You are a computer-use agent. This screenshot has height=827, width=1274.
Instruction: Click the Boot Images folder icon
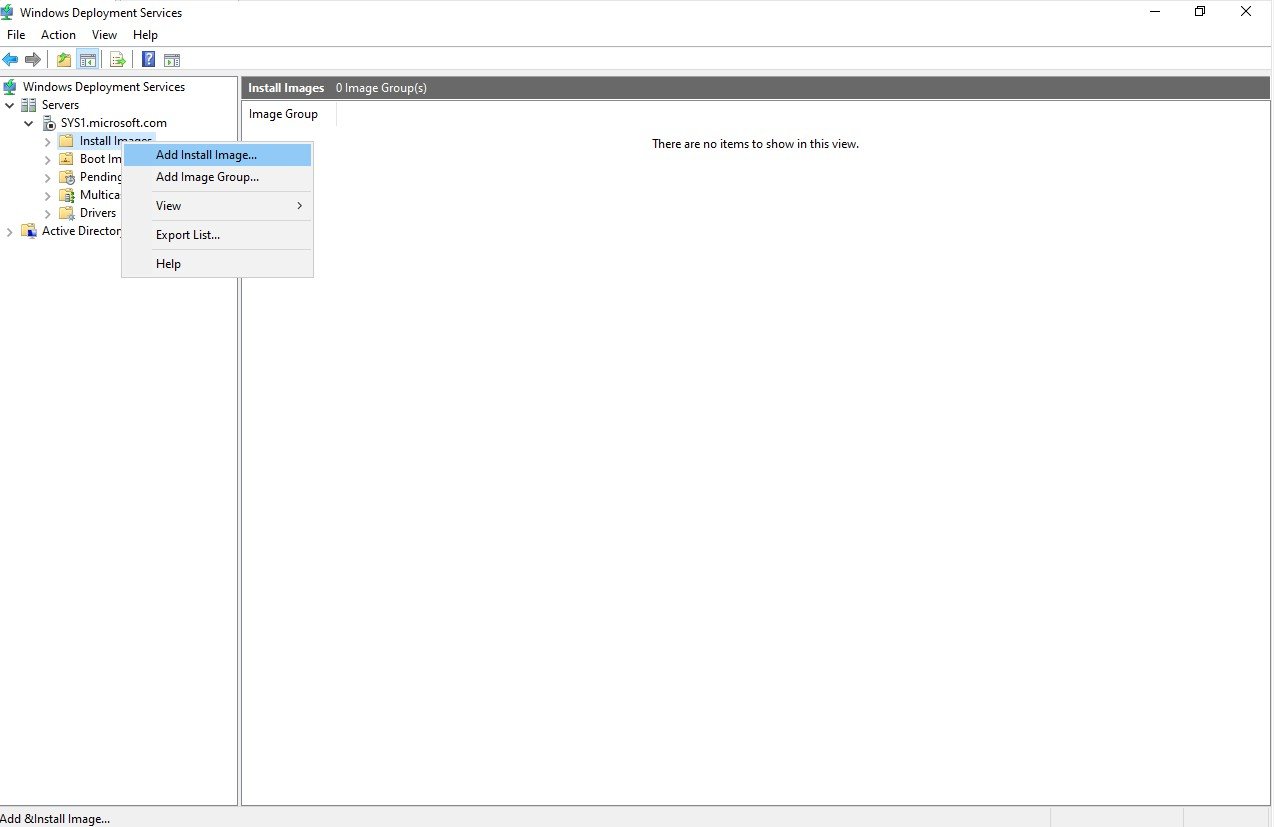67,159
